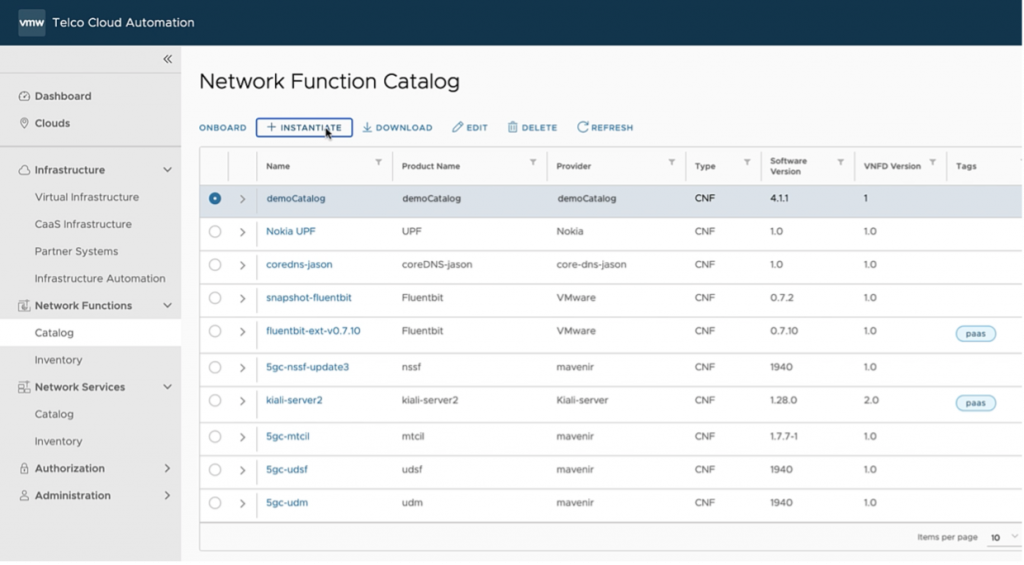The height and width of the screenshot is (565, 1024).
Task: Expand the demoCatalog row details
Action: click(x=242, y=199)
